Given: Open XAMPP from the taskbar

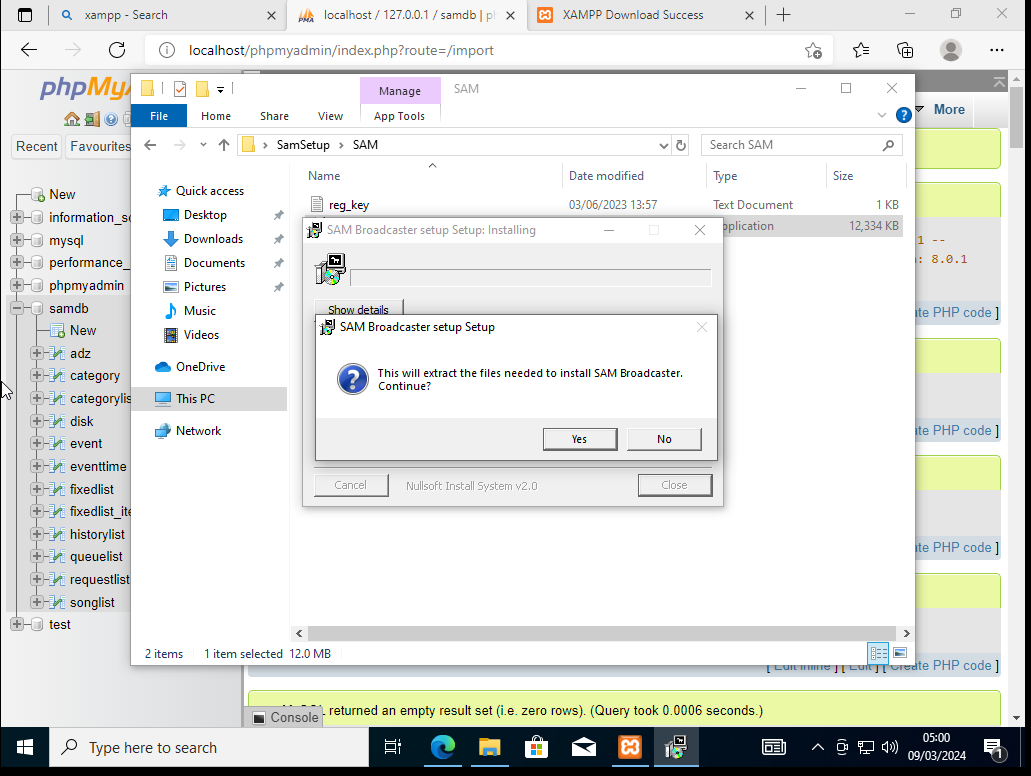Looking at the screenshot, I should pos(630,747).
